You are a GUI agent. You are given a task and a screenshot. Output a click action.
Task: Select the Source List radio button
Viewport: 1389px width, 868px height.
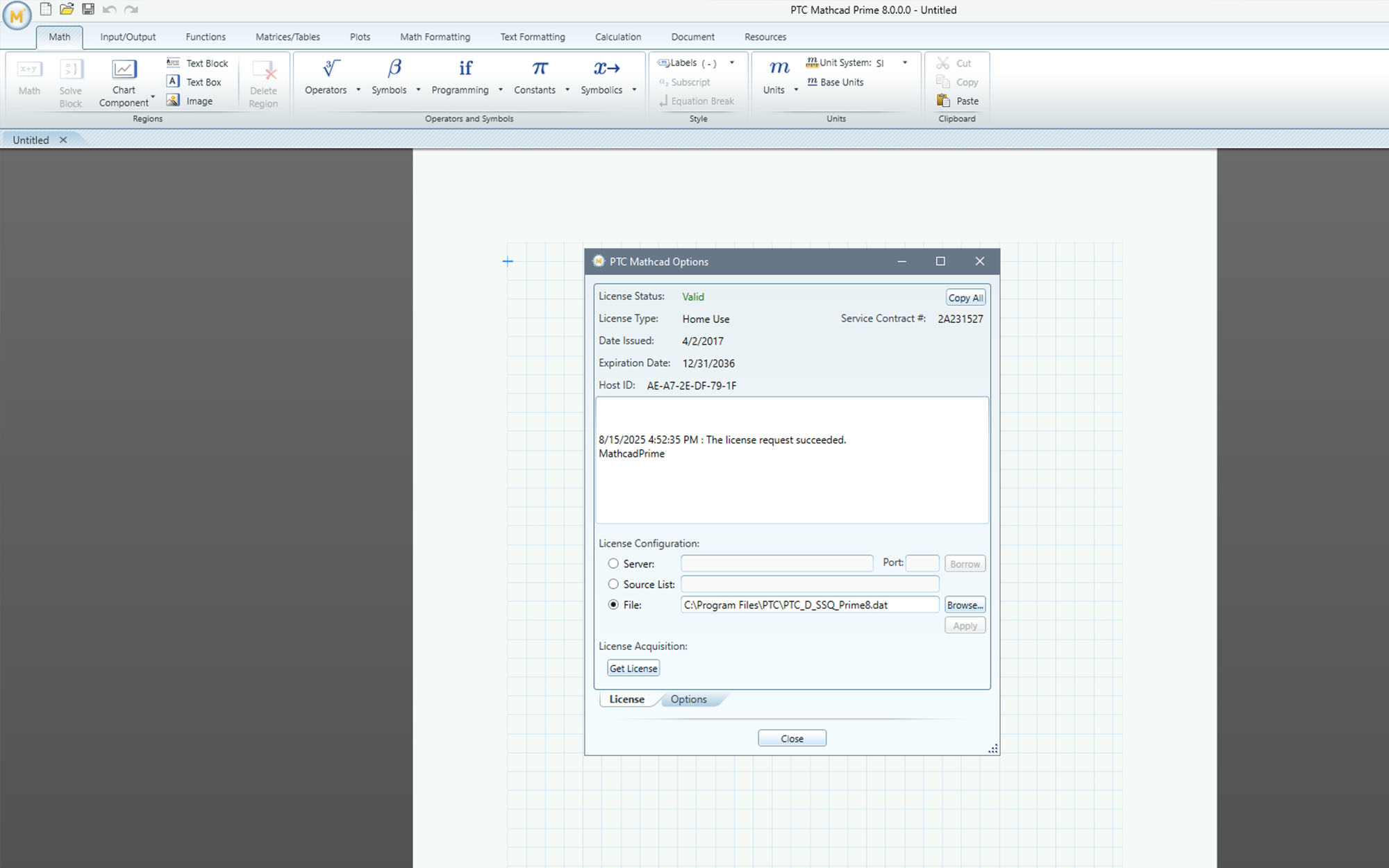(x=613, y=584)
